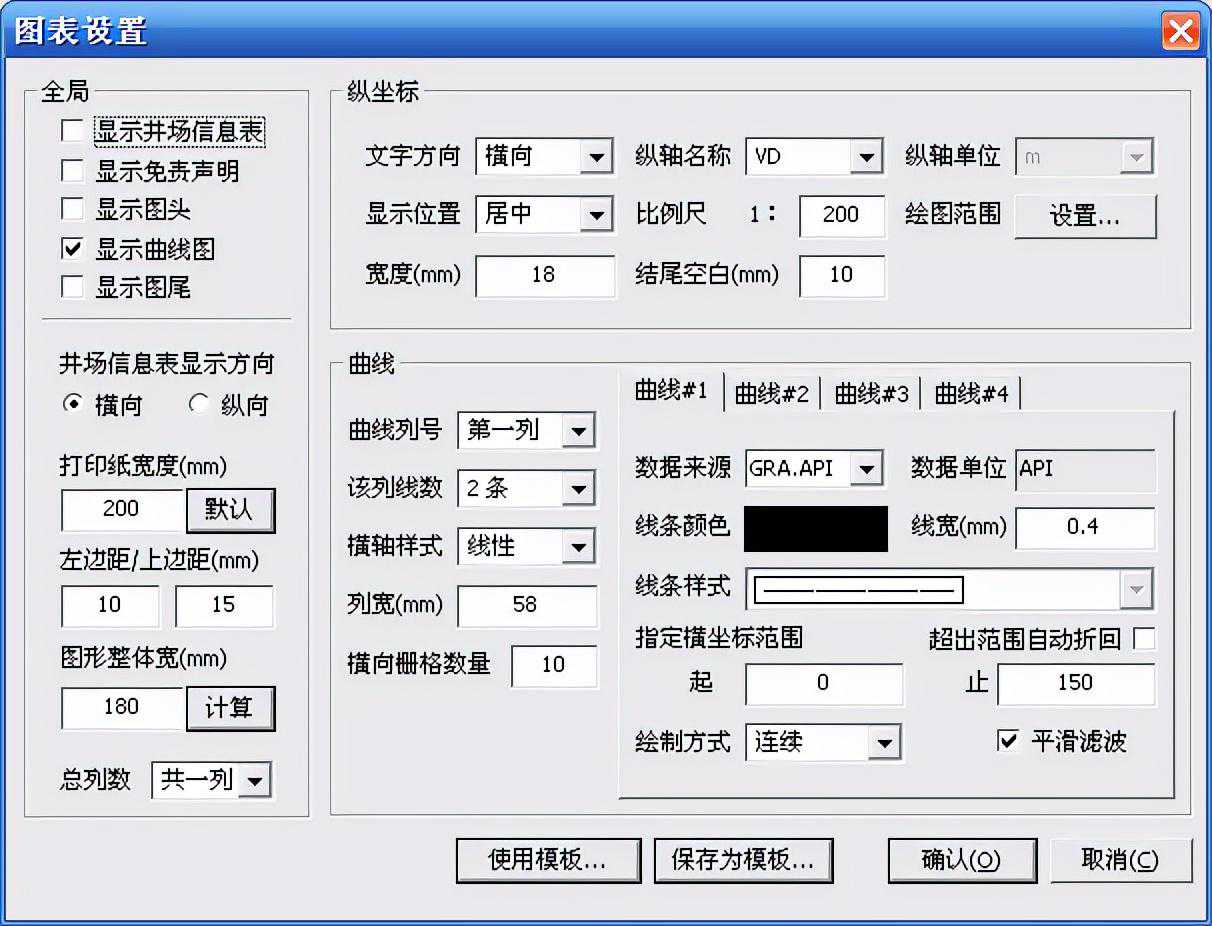
Task: Click the 比例尺 input field showing 200
Action: tap(842, 215)
